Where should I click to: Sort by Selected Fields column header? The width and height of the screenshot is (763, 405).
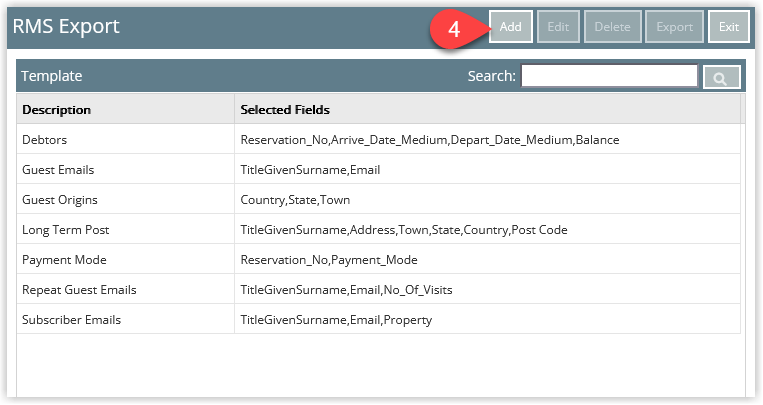pyautogui.click(x=488, y=110)
